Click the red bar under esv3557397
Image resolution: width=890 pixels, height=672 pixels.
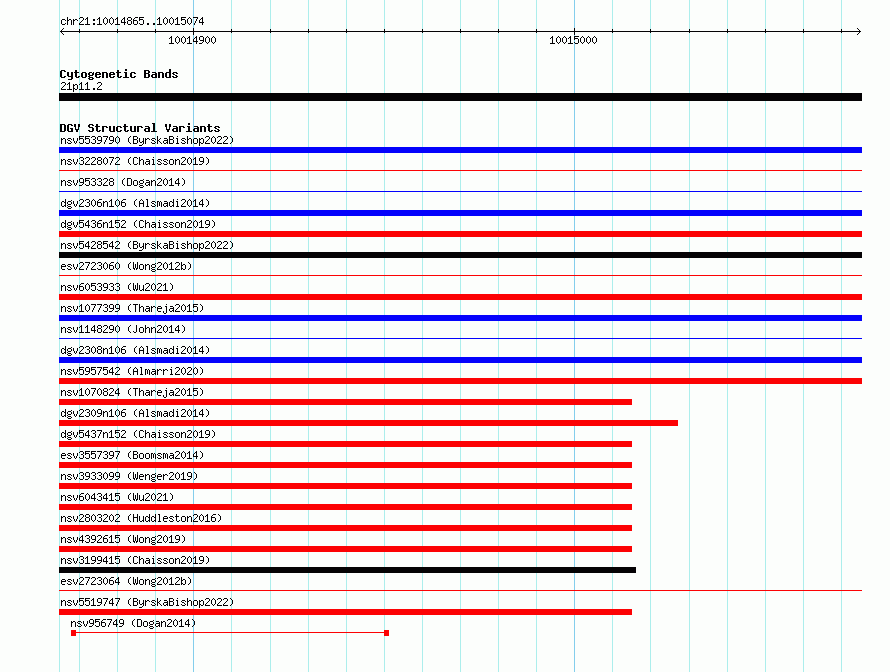point(346,465)
